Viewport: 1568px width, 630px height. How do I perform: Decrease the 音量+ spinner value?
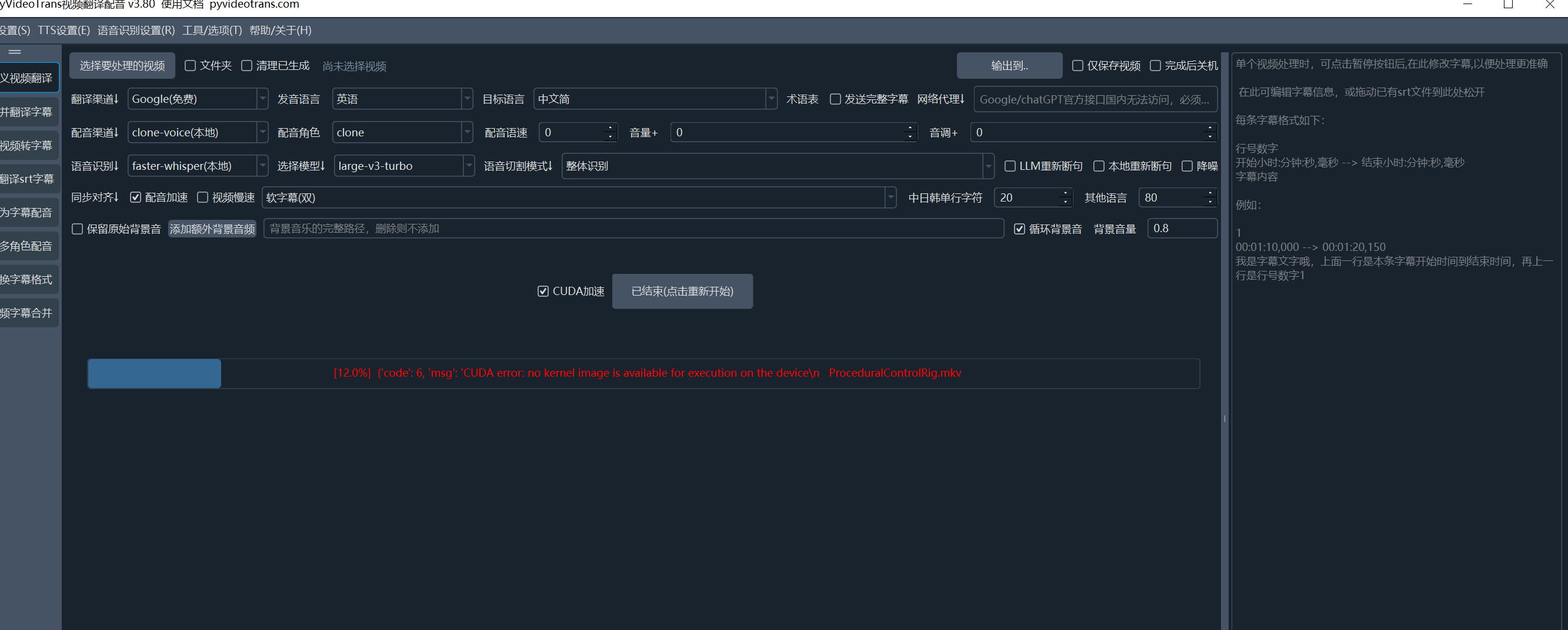click(x=909, y=137)
